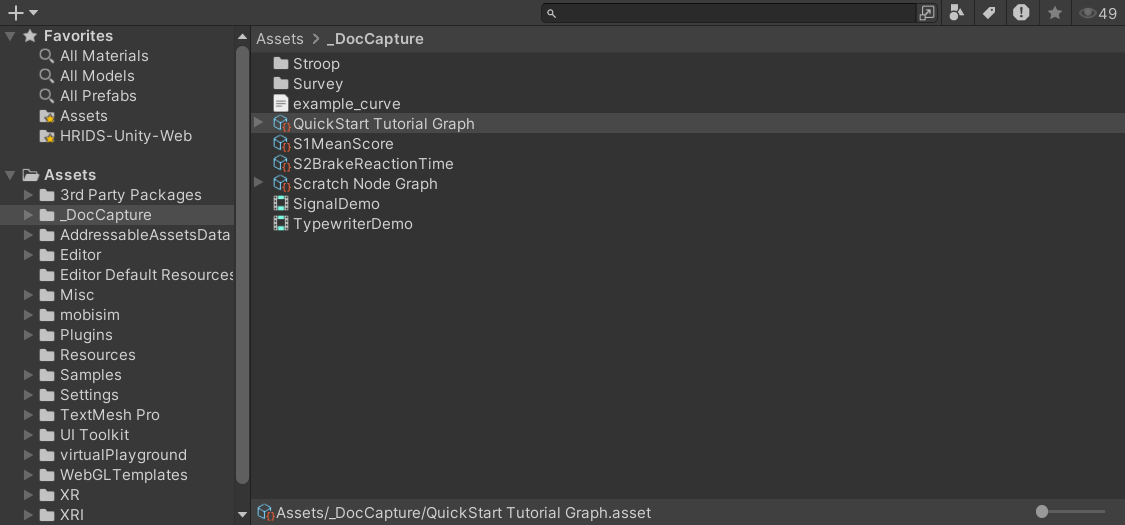This screenshot has height=525, width=1125.
Task: Select the S2BrakeReactionTime asset icon
Action: click(x=282, y=164)
